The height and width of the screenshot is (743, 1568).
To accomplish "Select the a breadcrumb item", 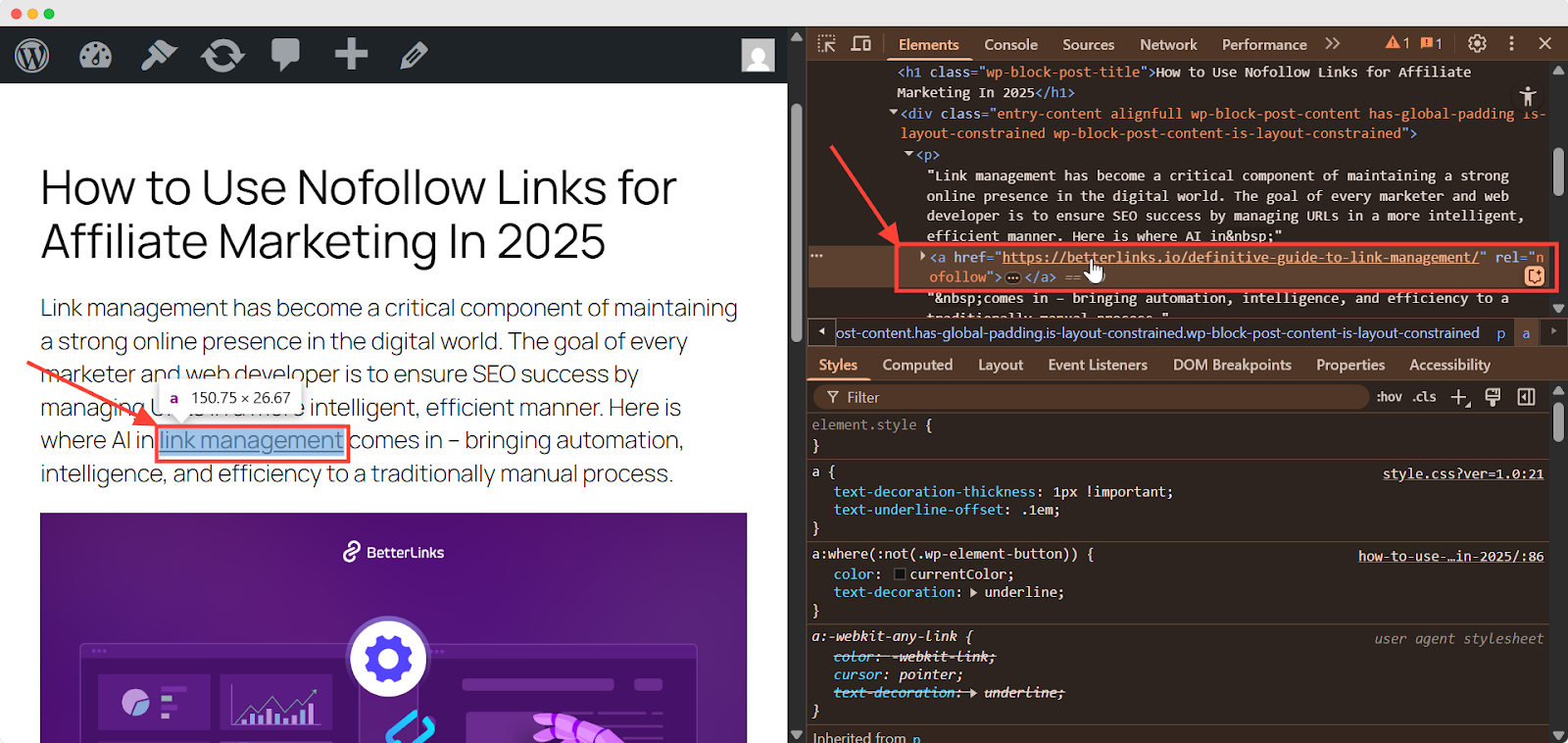I will 1526,333.
